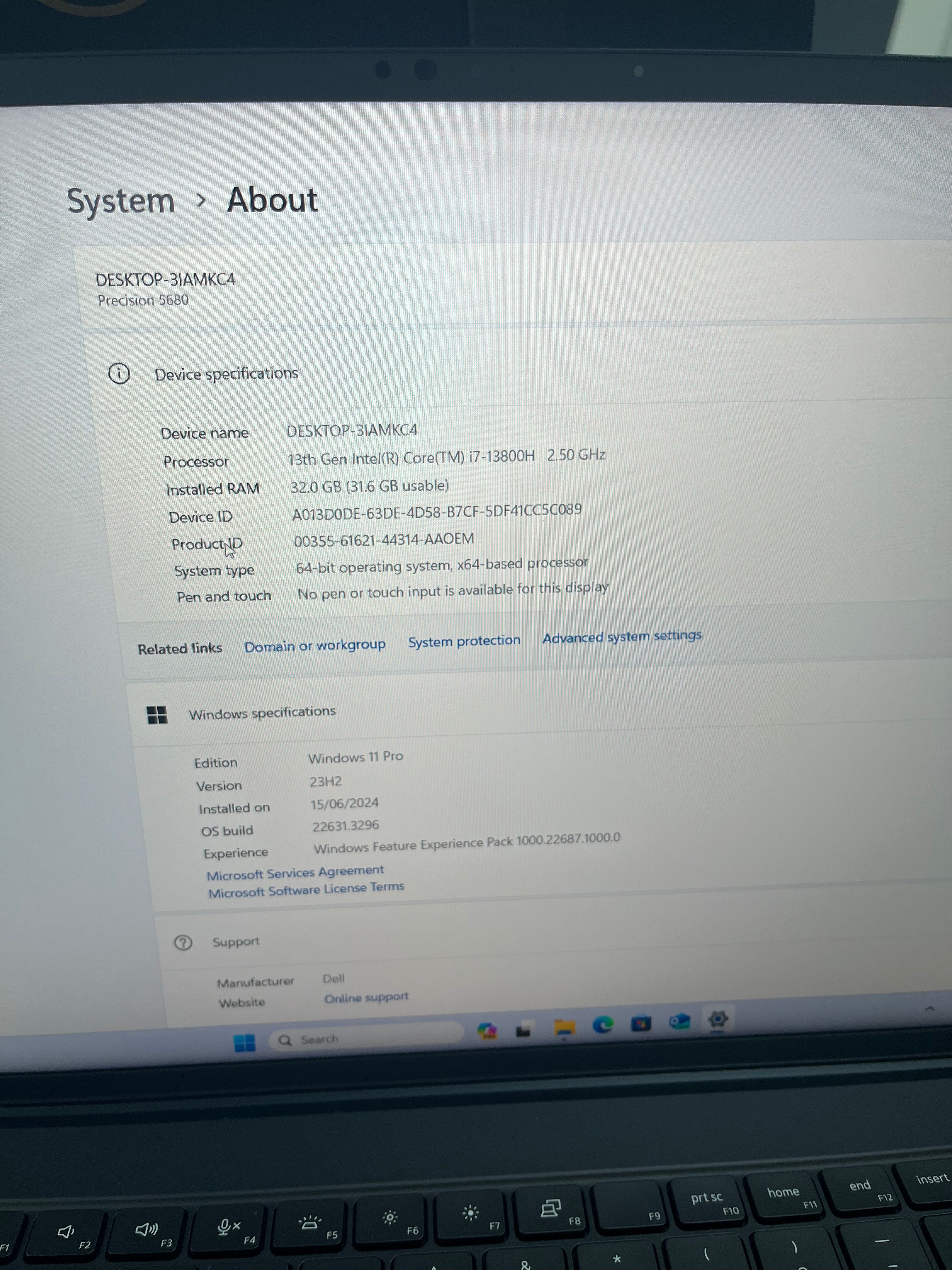Open Microsoft Software License Terms link

tap(306, 889)
